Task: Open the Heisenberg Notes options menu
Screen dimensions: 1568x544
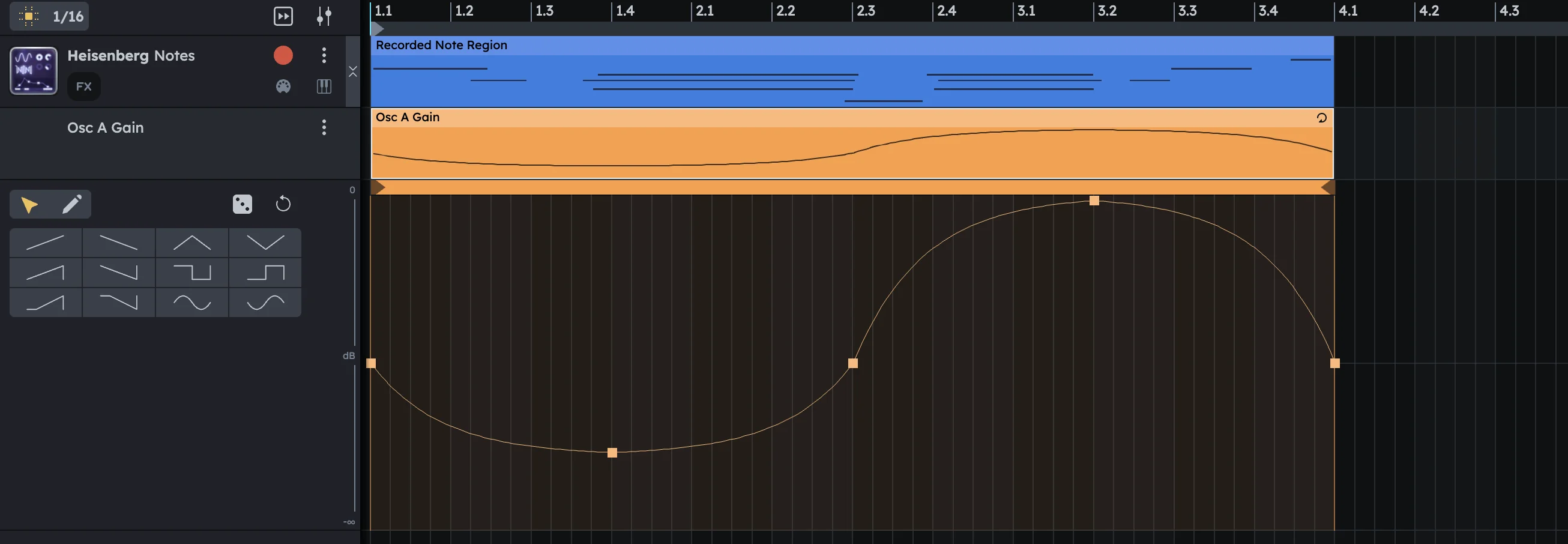Action: pos(324,55)
